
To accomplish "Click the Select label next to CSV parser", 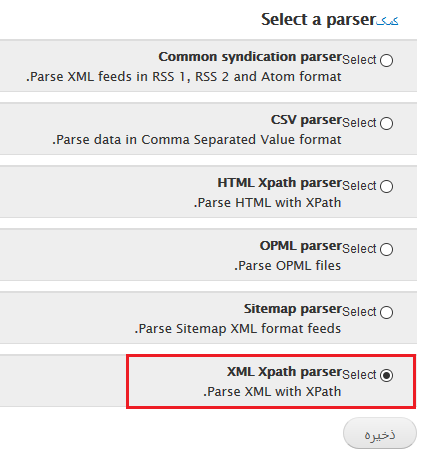I will (359, 123).
